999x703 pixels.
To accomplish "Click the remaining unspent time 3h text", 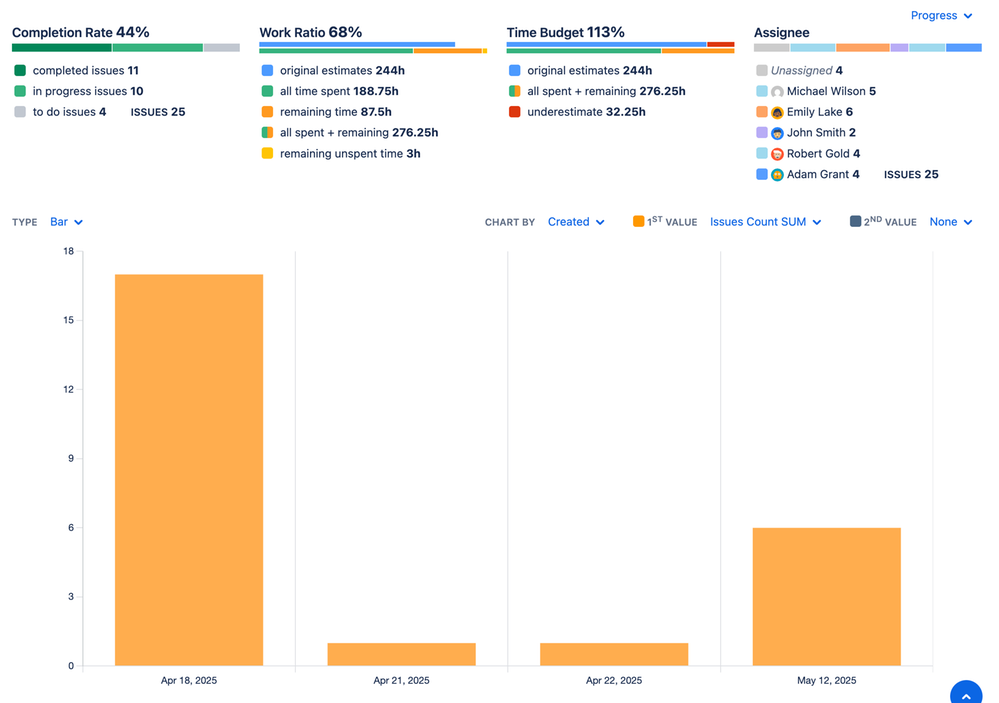I will click(x=350, y=153).
